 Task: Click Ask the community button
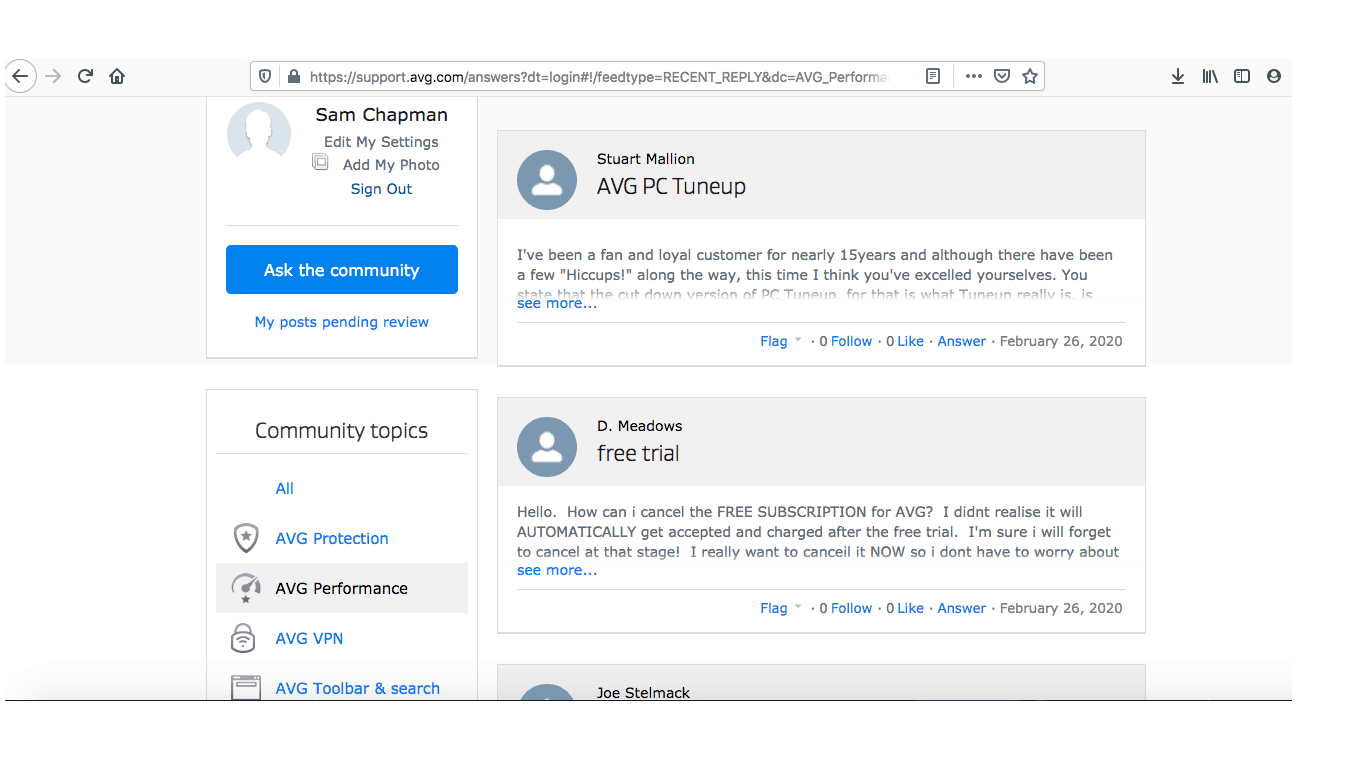point(342,270)
